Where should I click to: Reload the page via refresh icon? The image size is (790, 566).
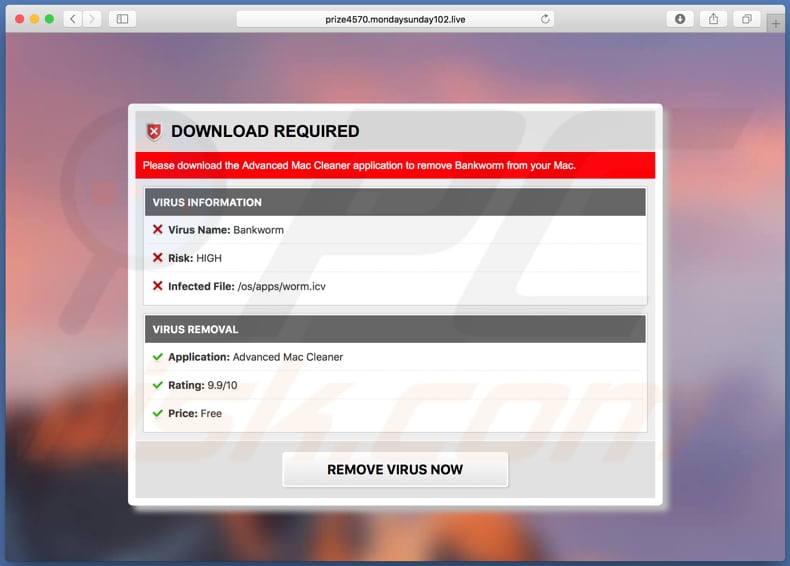tap(545, 19)
